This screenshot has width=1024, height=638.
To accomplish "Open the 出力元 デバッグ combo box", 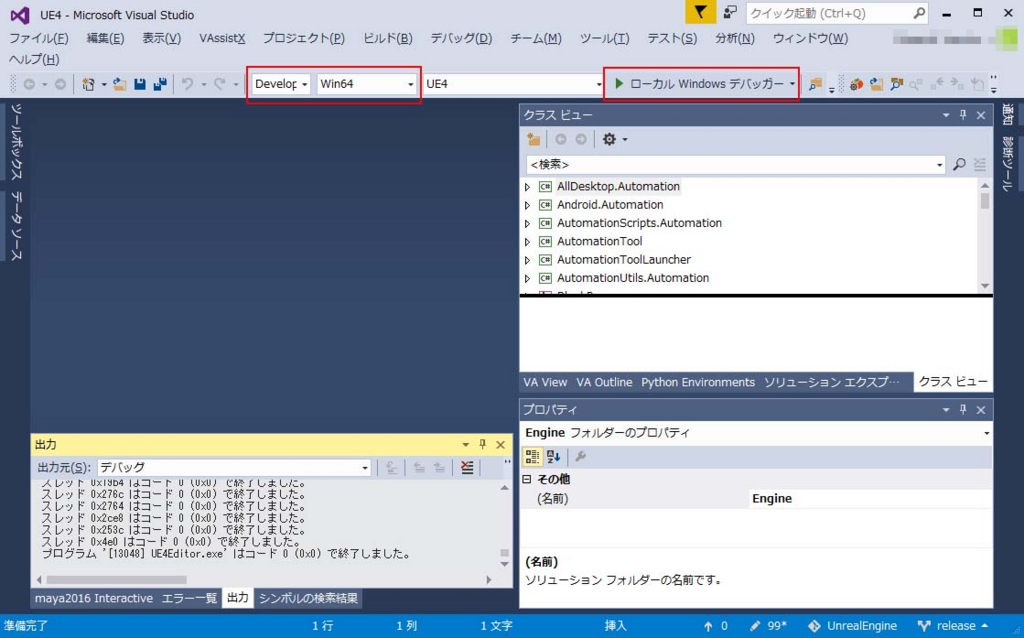I will point(234,468).
